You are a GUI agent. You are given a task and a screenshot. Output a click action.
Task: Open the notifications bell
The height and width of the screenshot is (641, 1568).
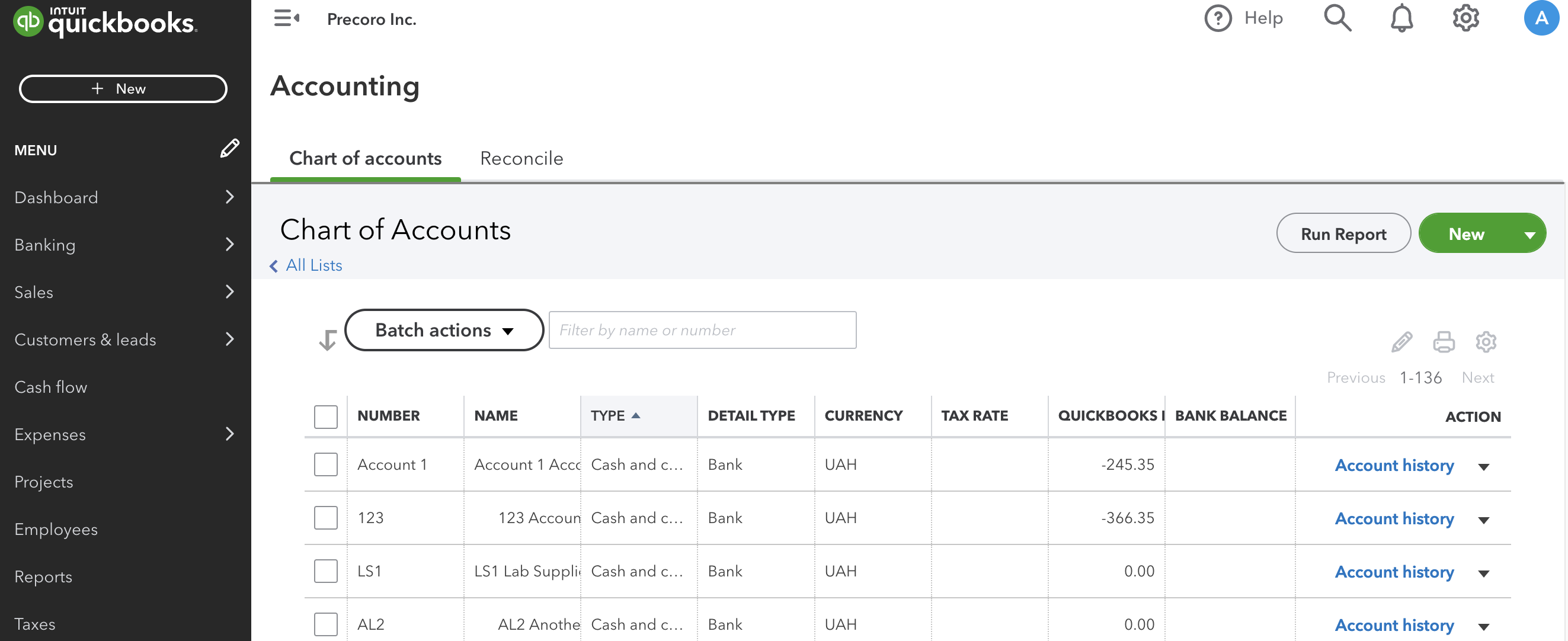(1401, 18)
